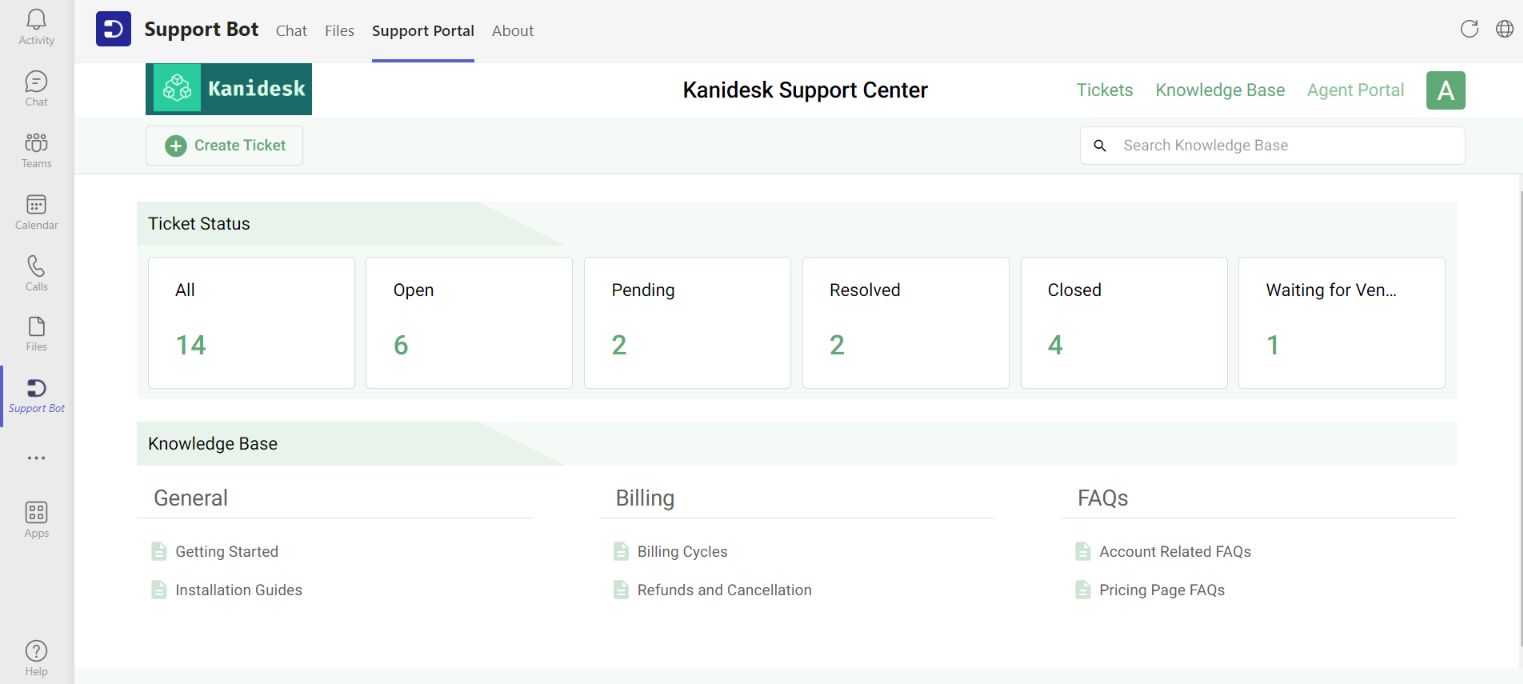Open the Apps section from the sidebar
The image size is (1523, 684).
point(36,517)
